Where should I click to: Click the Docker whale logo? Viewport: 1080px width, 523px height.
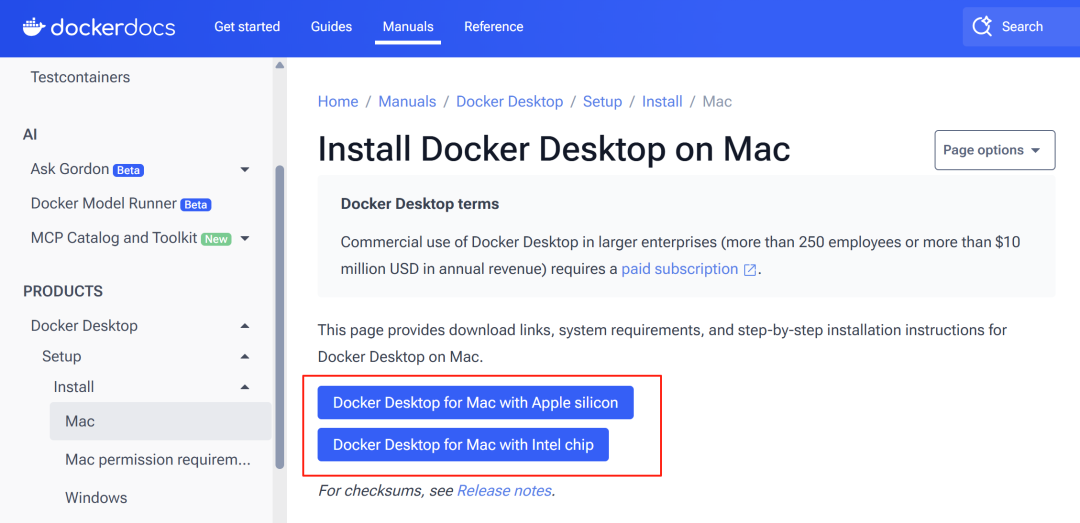tap(34, 27)
